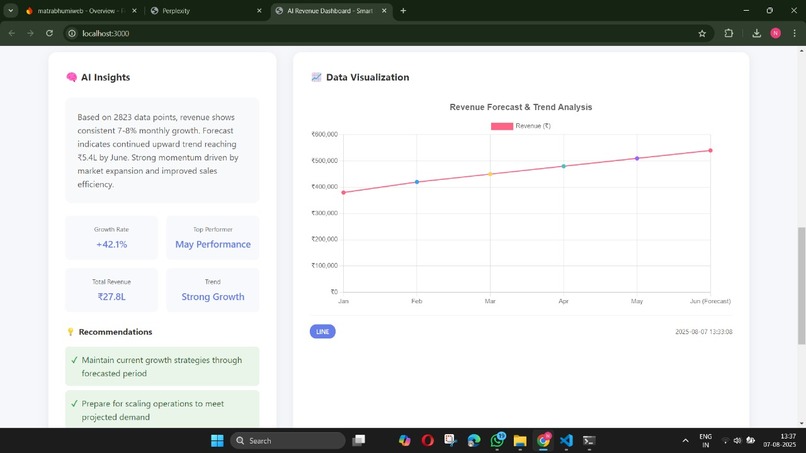Click the Growth Rate +42.1% value
806x453 pixels.
pos(112,244)
